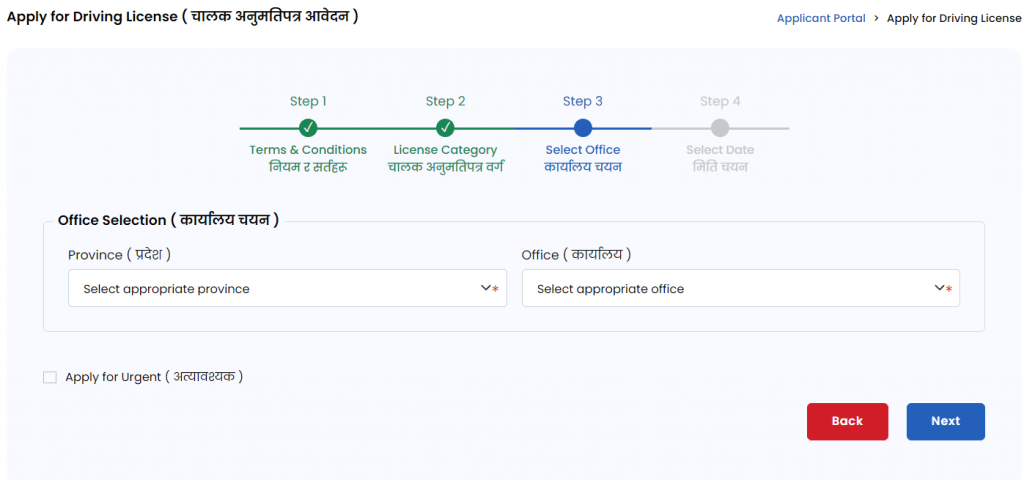Click the Province dropdown chevron arrow
Image resolution: width=1024 pixels, height=480 pixels.
click(486, 288)
